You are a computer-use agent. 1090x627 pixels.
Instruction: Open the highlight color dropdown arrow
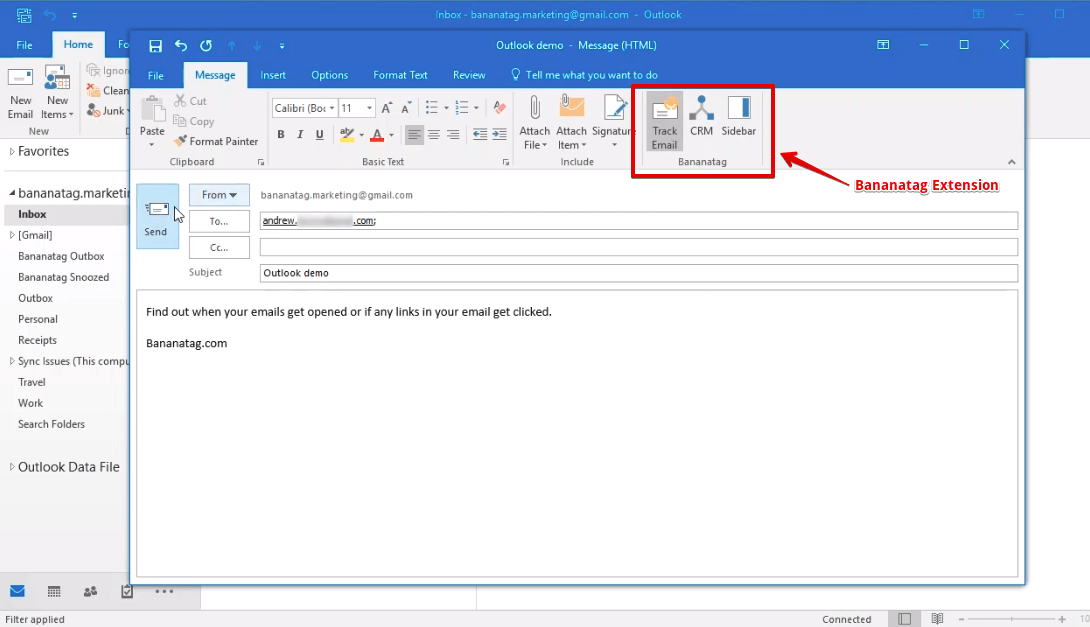[361, 135]
